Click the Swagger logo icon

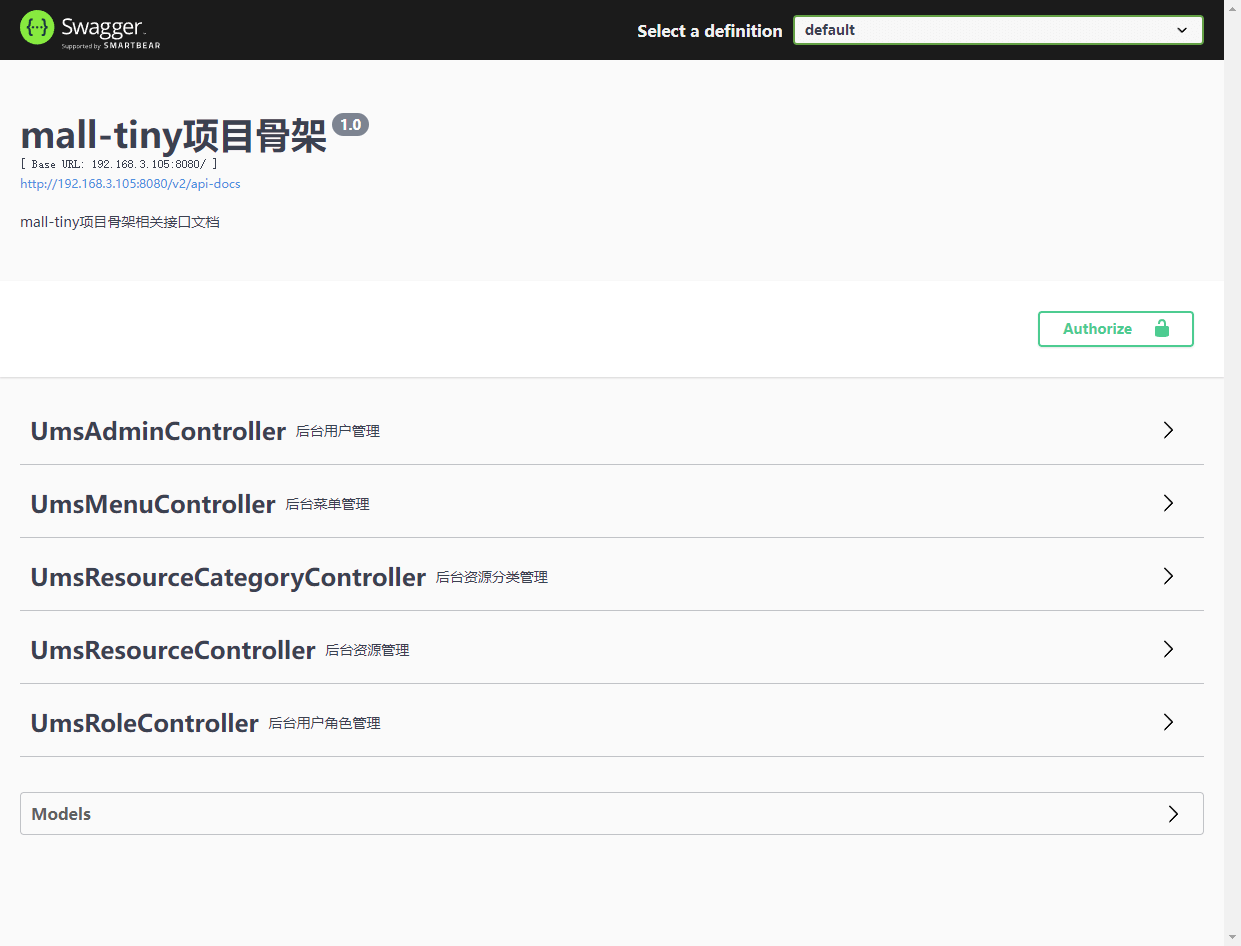[x=37, y=28]
